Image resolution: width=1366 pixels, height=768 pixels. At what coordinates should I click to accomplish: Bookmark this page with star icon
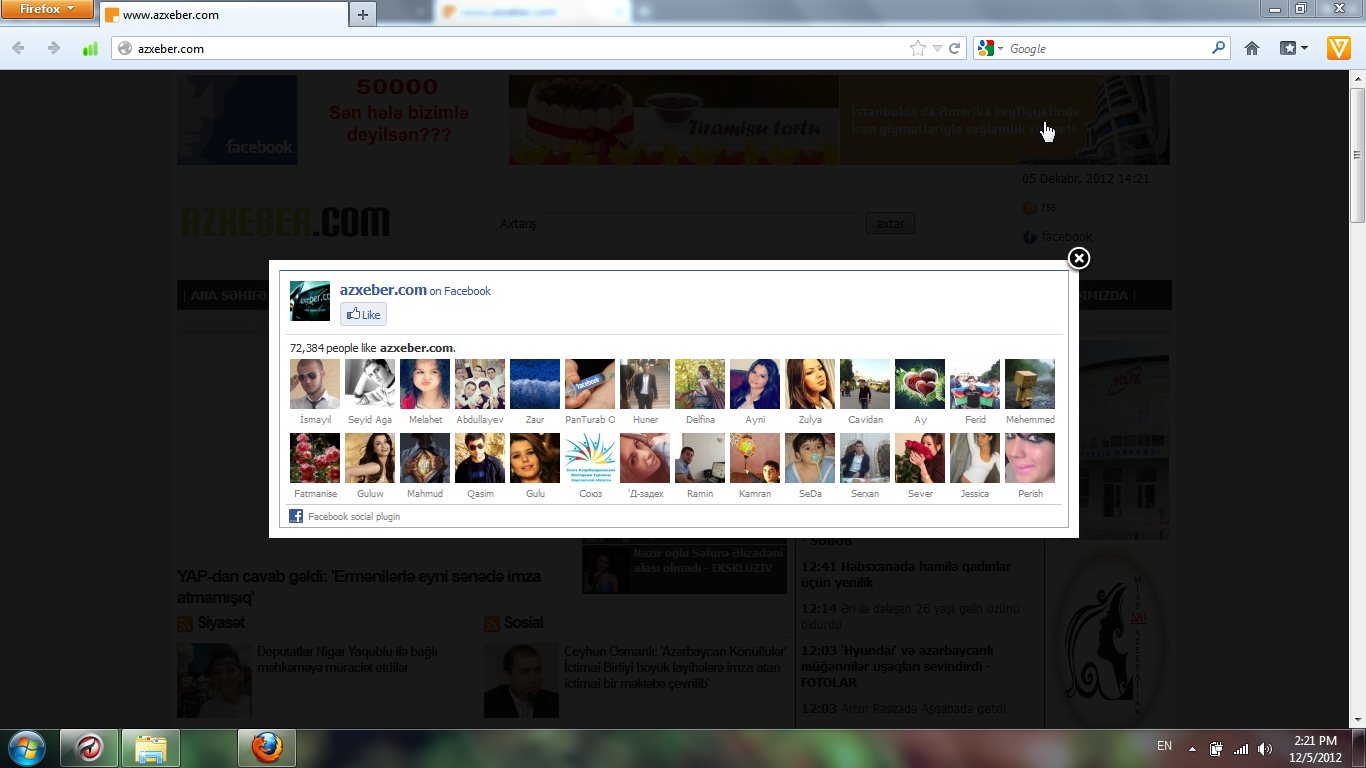point(918,48)
